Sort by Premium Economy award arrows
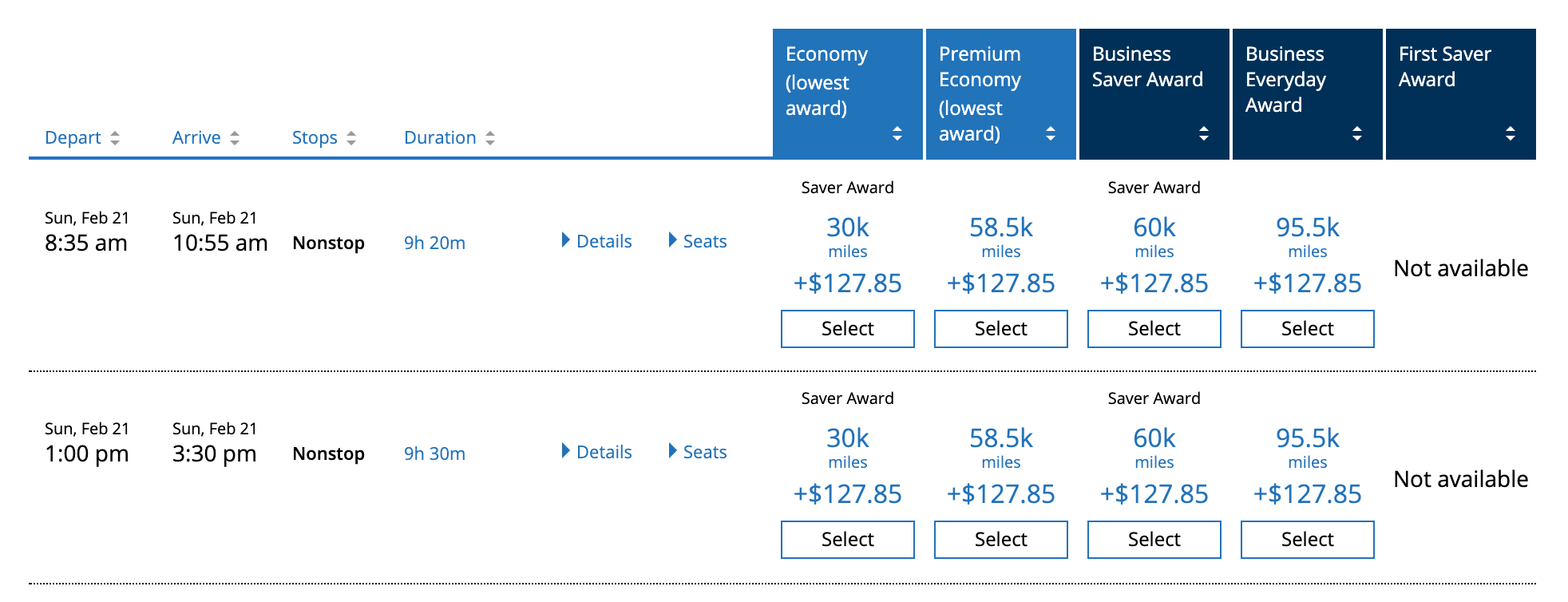 click(x=1051, y=133)
